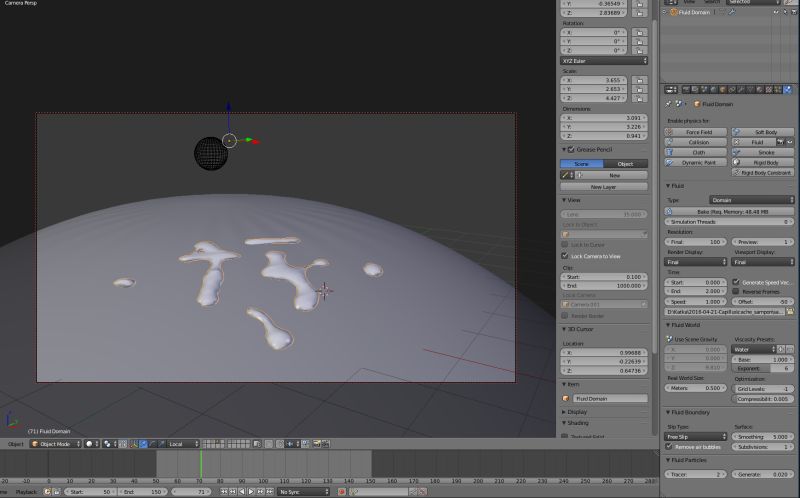Collapse the Fluid panel
Image resolution: width=800 pixels, height=498 pixels.
[x=668, y=186]
